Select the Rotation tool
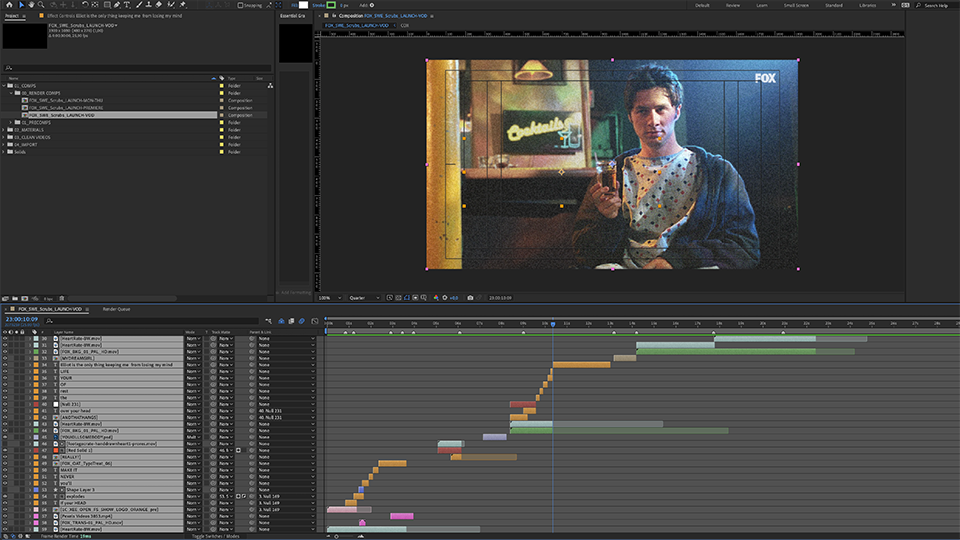This screenshot has width=960, height=540. (x=85, y=5)
